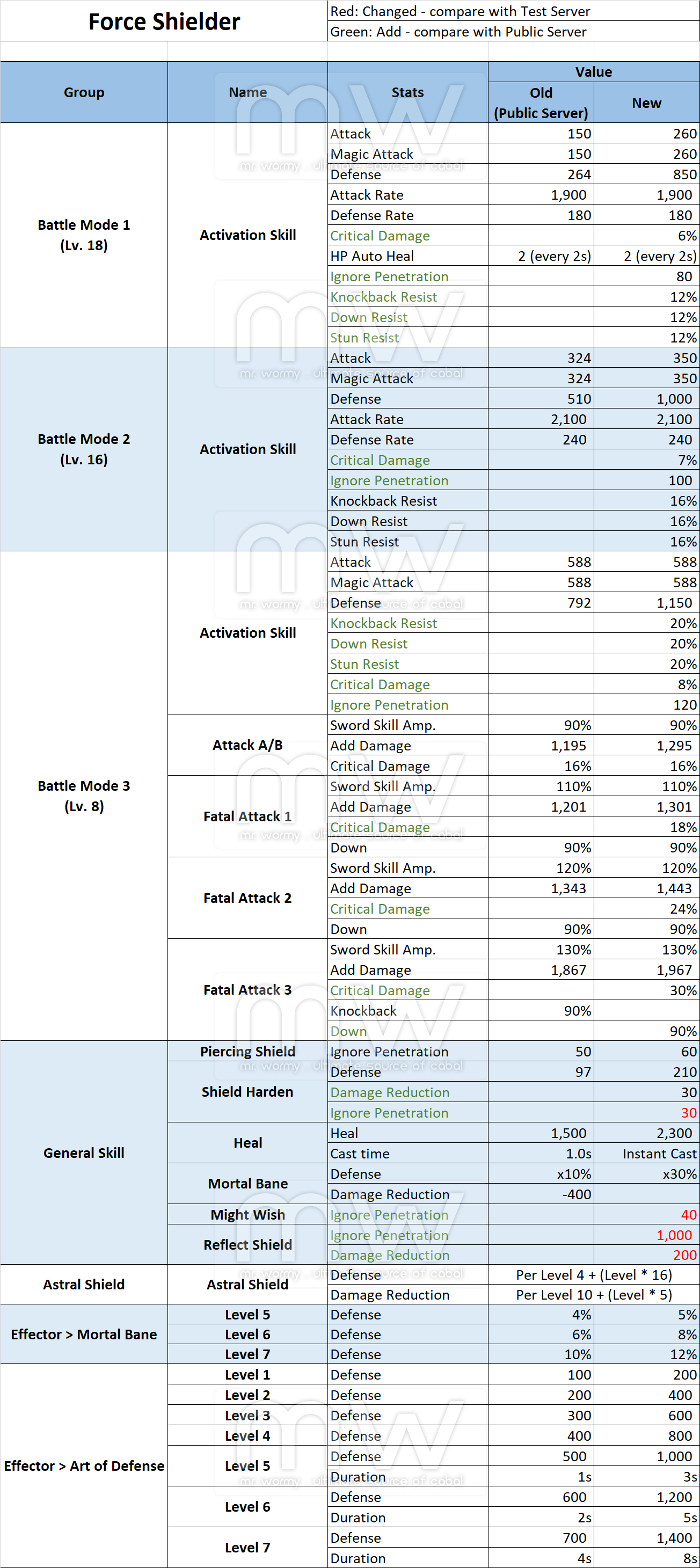The height and width of the screenshot is (1568, 700).
Task: Click the HP Auto Heal stat cell
Action: click(x=372, y=256)
